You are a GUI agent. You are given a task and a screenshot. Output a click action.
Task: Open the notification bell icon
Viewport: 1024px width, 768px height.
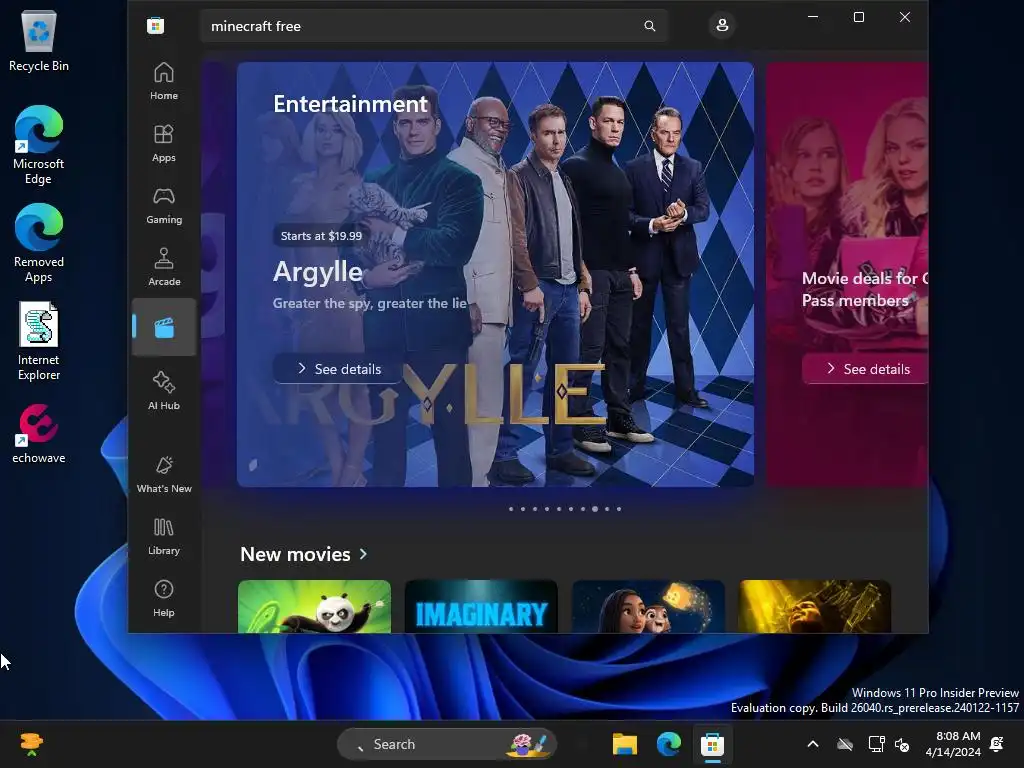coord(997,744)
